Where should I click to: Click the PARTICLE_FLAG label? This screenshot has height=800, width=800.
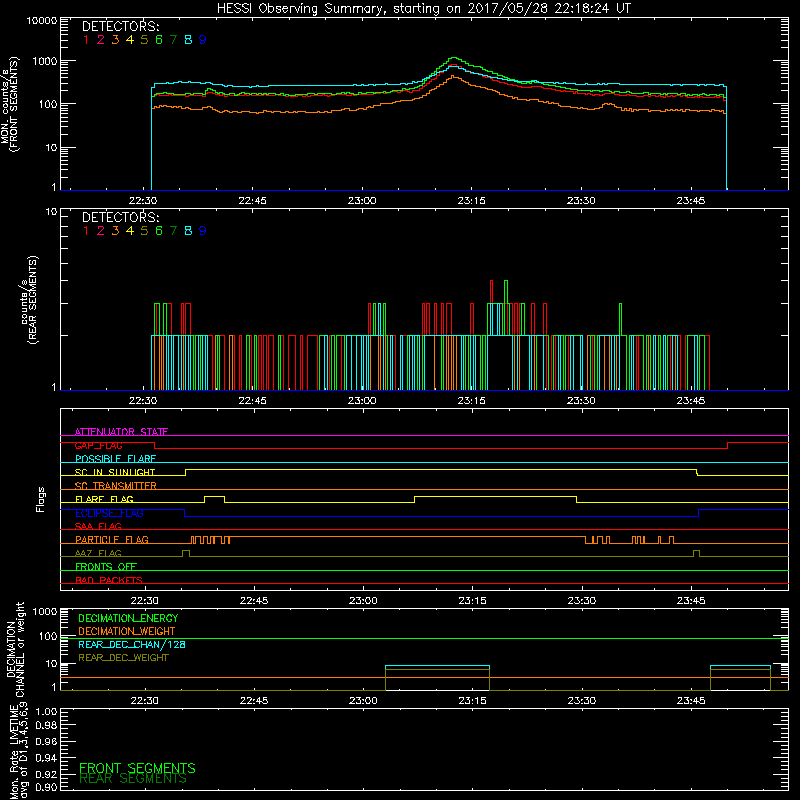point(112,539)
